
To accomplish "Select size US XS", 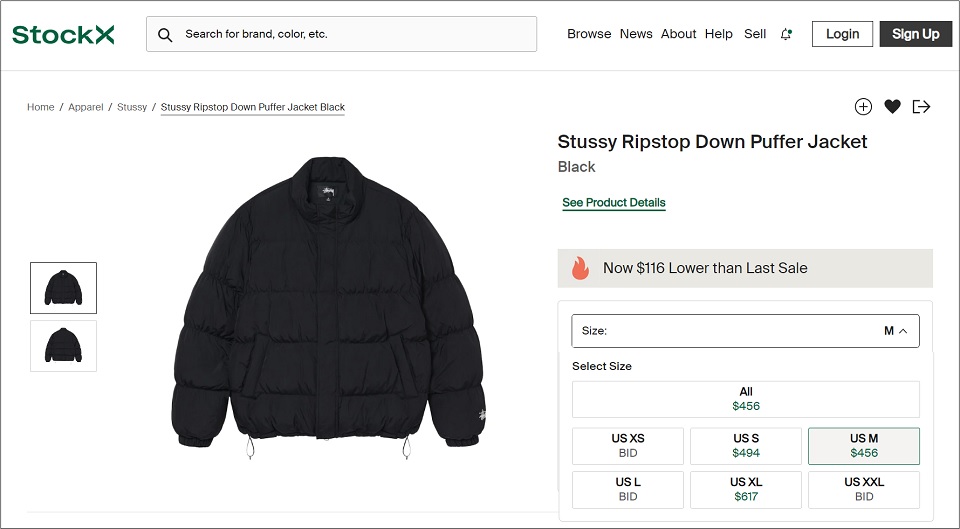I will point(628,446).
